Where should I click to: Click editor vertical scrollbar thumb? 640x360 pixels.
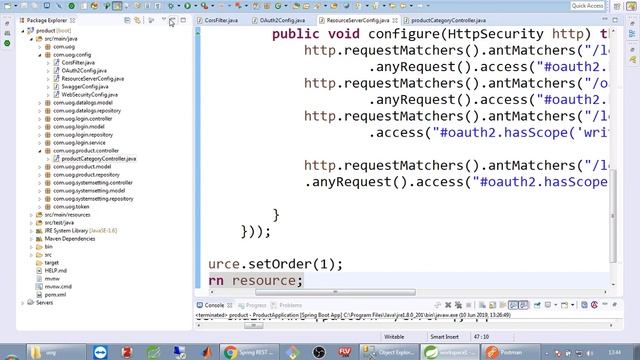click(x=613, y=216)
